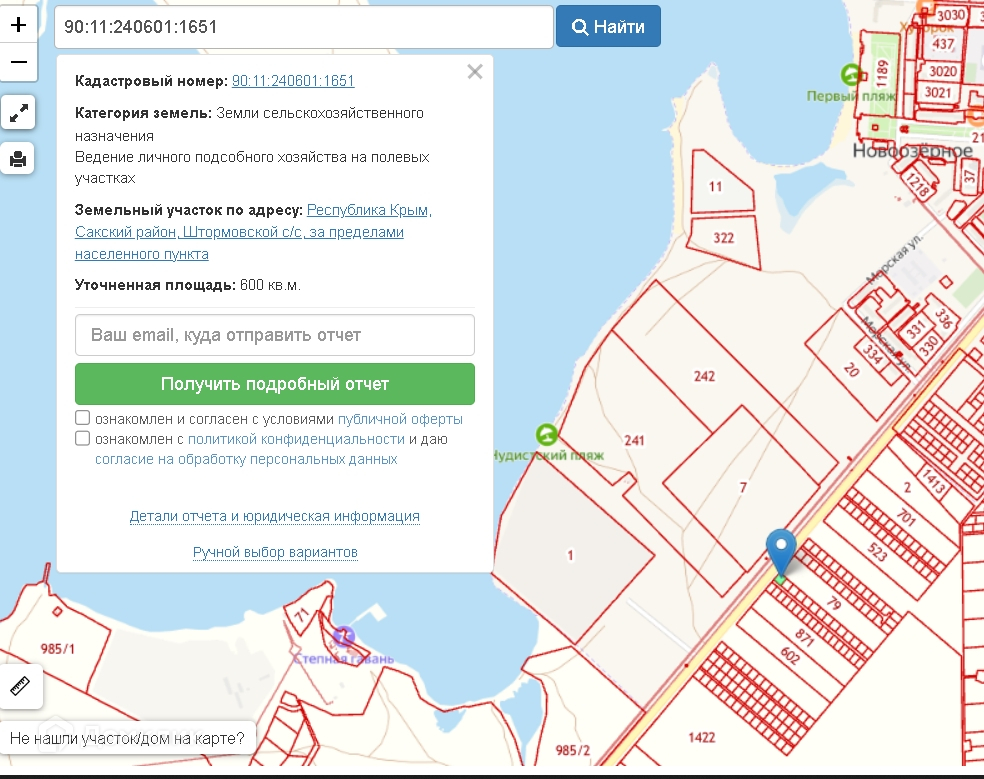Select parcel 985/2 on the map

pos(573,750)
